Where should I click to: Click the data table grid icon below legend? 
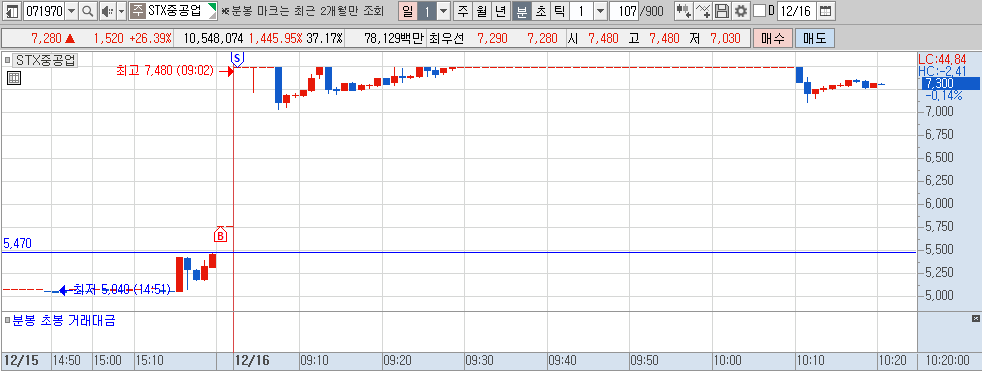[x=14, y=78]
